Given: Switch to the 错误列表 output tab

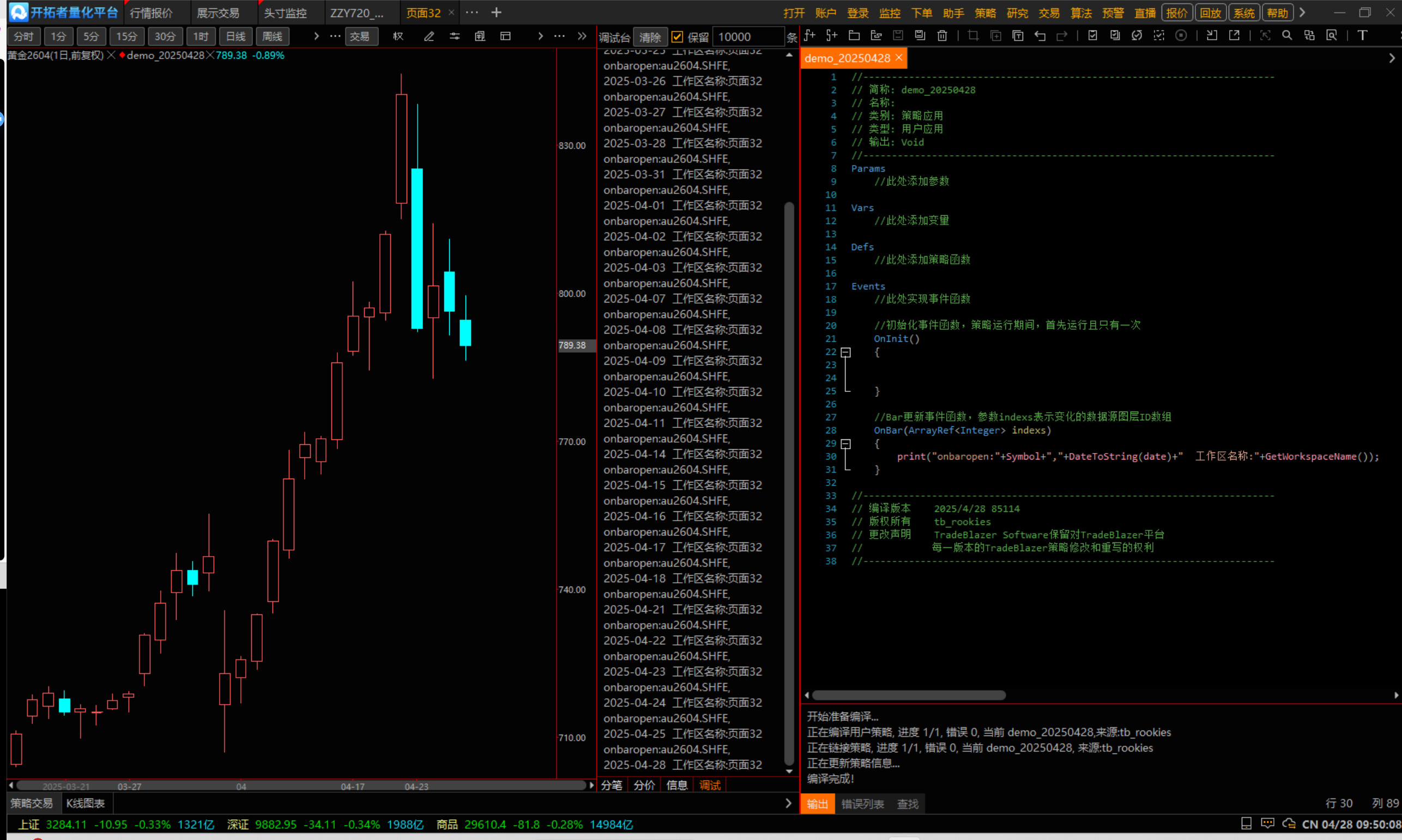Looking at the screenshot, I should coord(862,804).
